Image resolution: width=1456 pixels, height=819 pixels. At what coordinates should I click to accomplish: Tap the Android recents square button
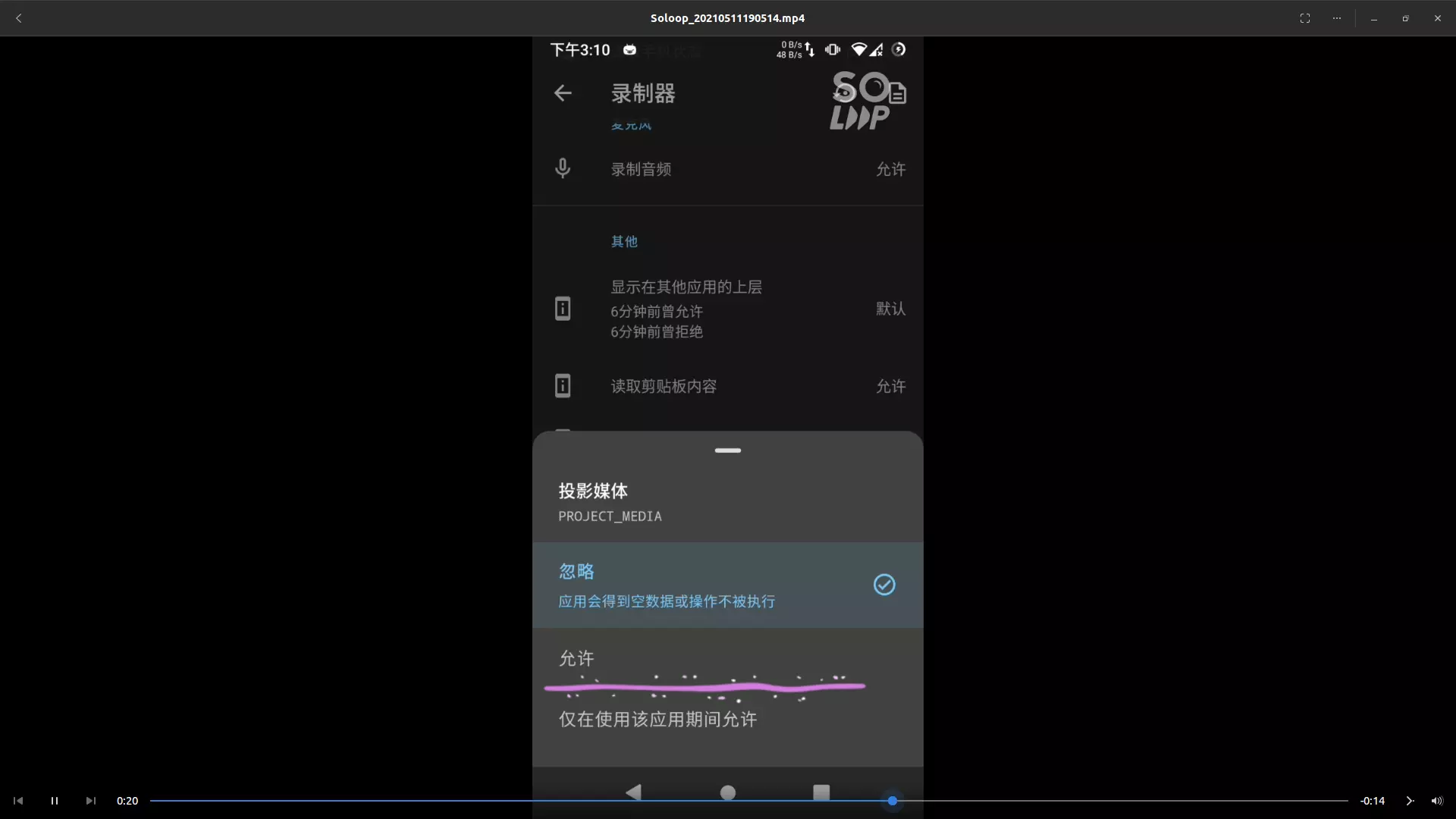click(x=821, y=792)
